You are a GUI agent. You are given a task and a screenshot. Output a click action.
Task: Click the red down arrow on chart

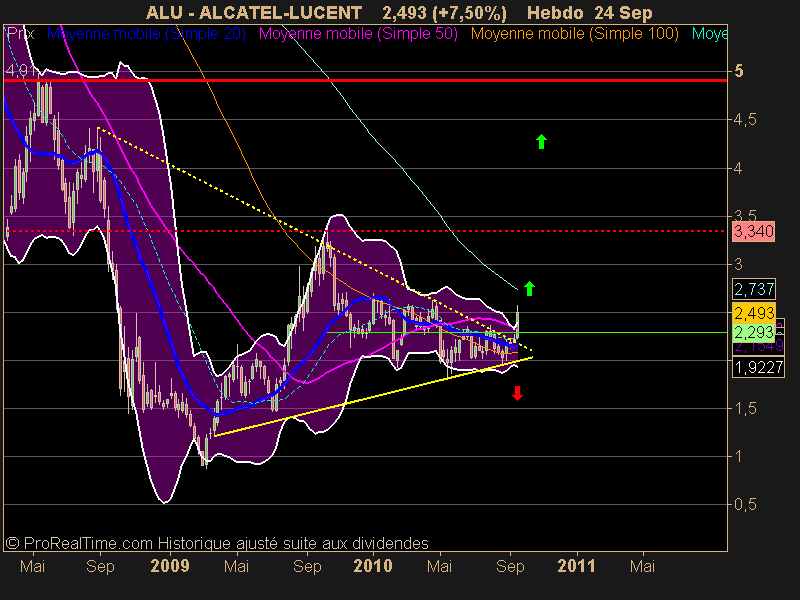[x=517, y=393]
